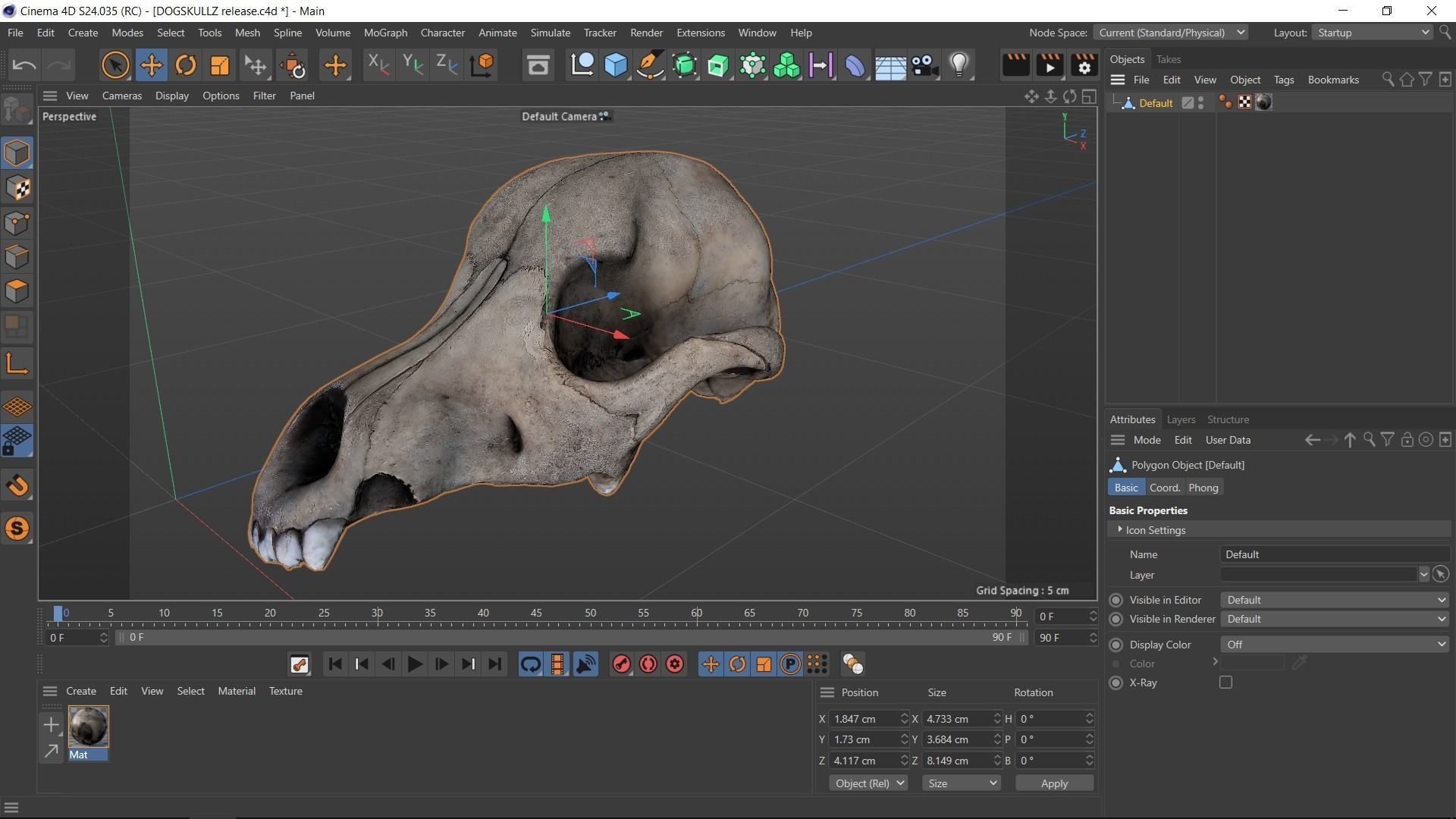Add a Light object
The image size is (1456, 819).
(959, 65)
